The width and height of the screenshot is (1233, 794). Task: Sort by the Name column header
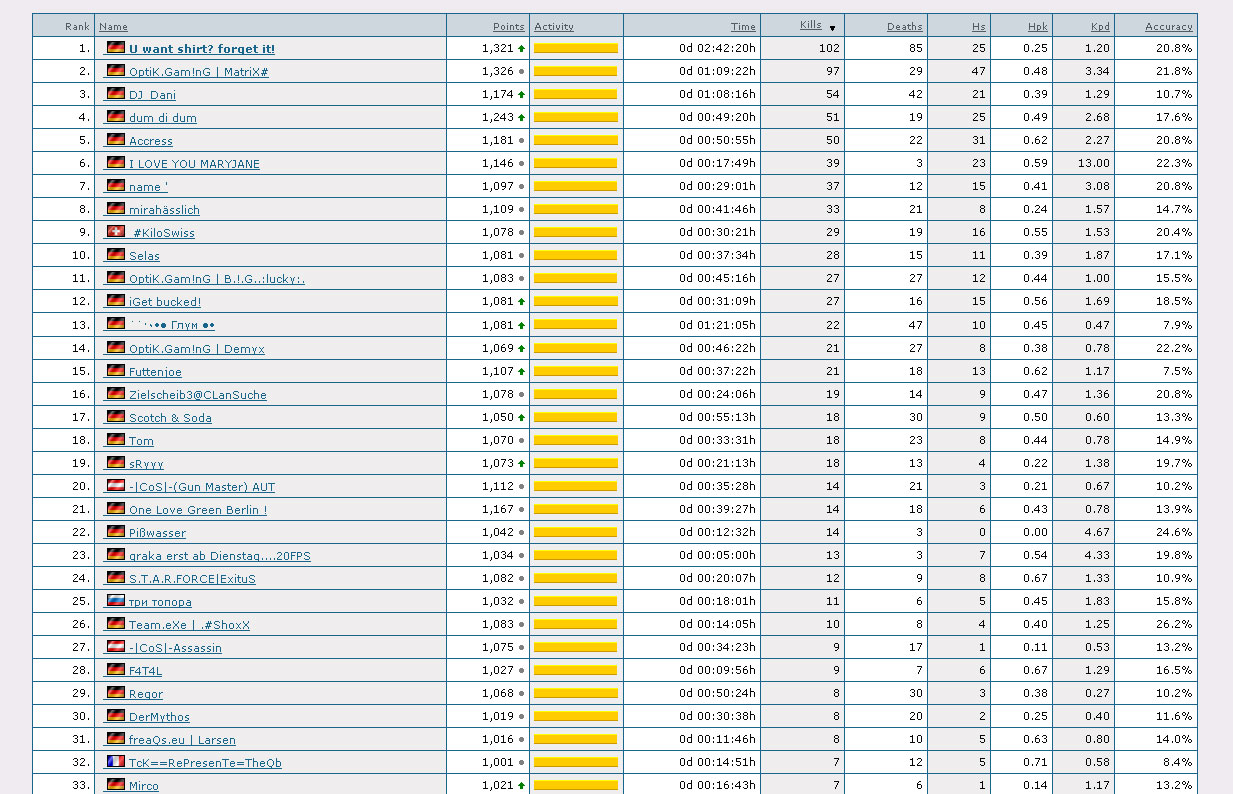(x=113, y=27)
